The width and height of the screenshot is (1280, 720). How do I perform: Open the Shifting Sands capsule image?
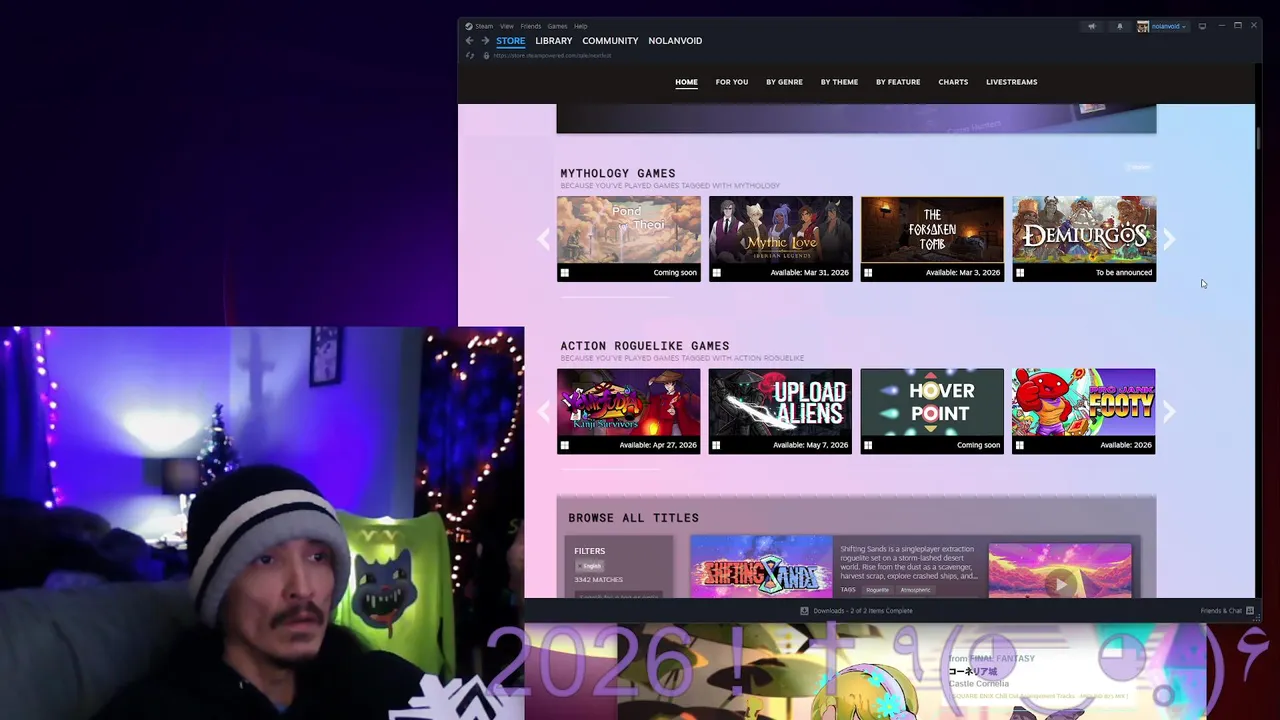click(761, 567)
